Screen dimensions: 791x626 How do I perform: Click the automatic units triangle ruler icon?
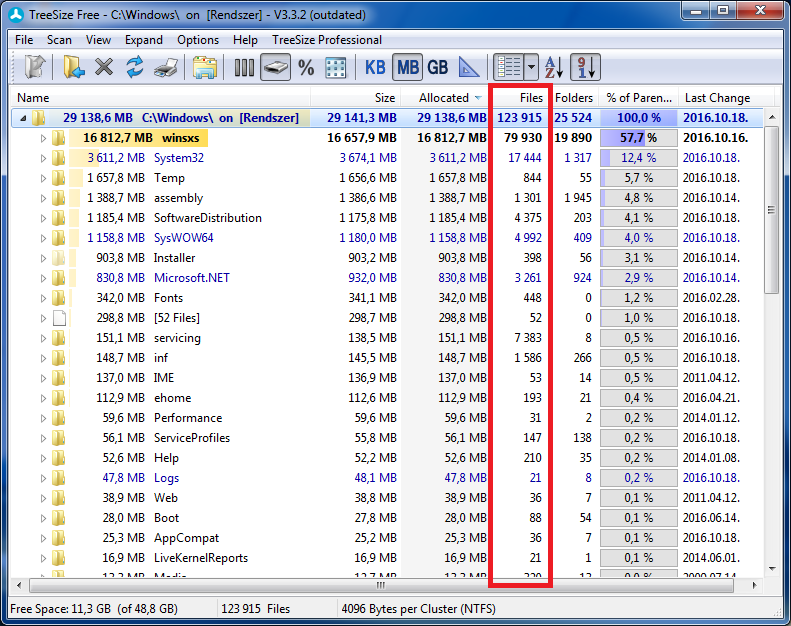tap(469, 68)
